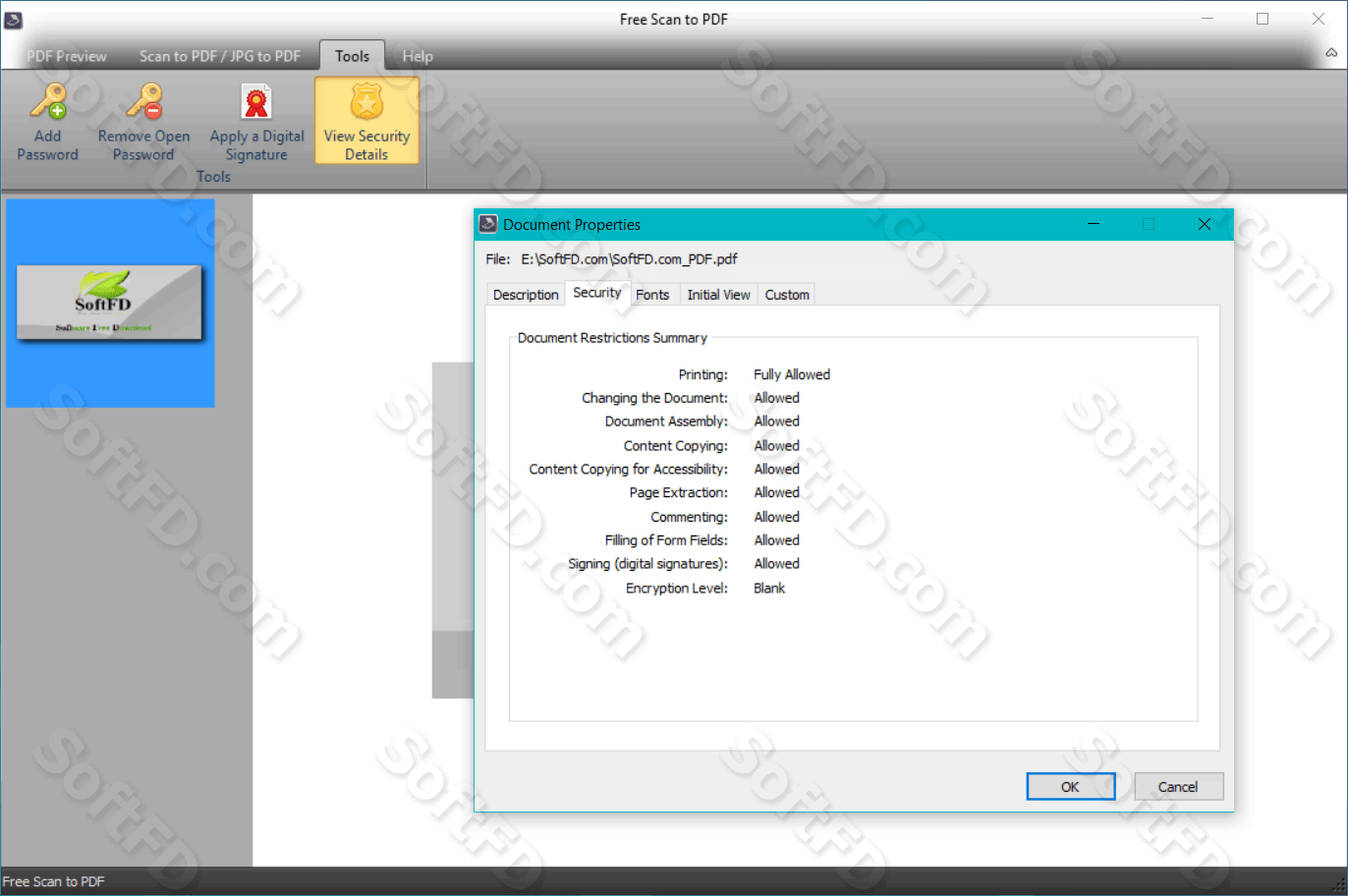Image resolution: width=1348 pixels, height=896 pixels.
Task: Close the Document Properties dialog
Action: (x=1204, y=224)
